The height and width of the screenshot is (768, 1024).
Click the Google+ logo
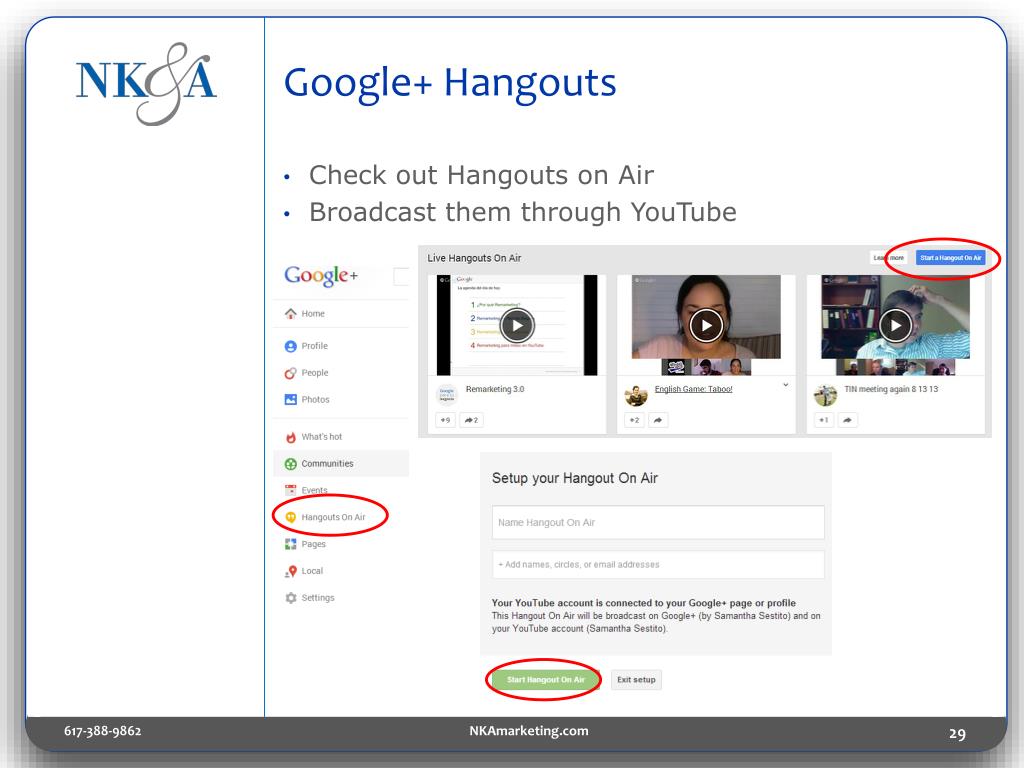[321, 276]
